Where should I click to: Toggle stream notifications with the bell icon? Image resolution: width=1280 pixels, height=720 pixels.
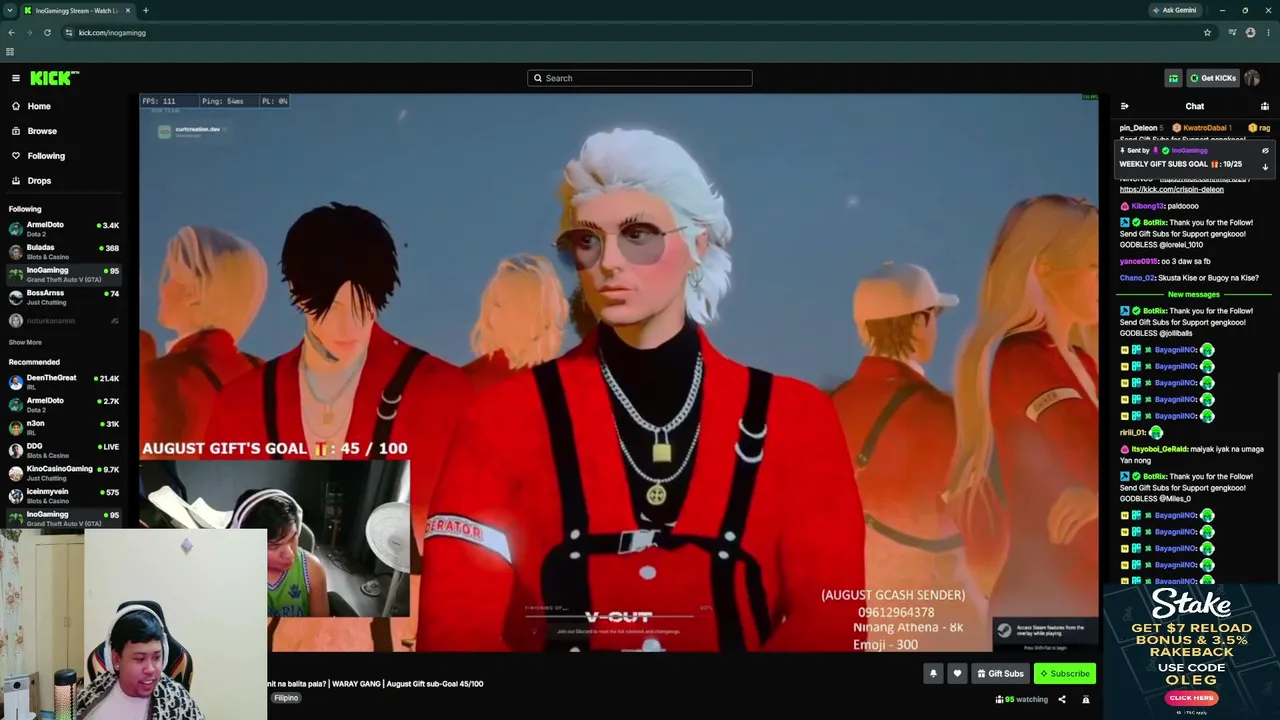933,673
